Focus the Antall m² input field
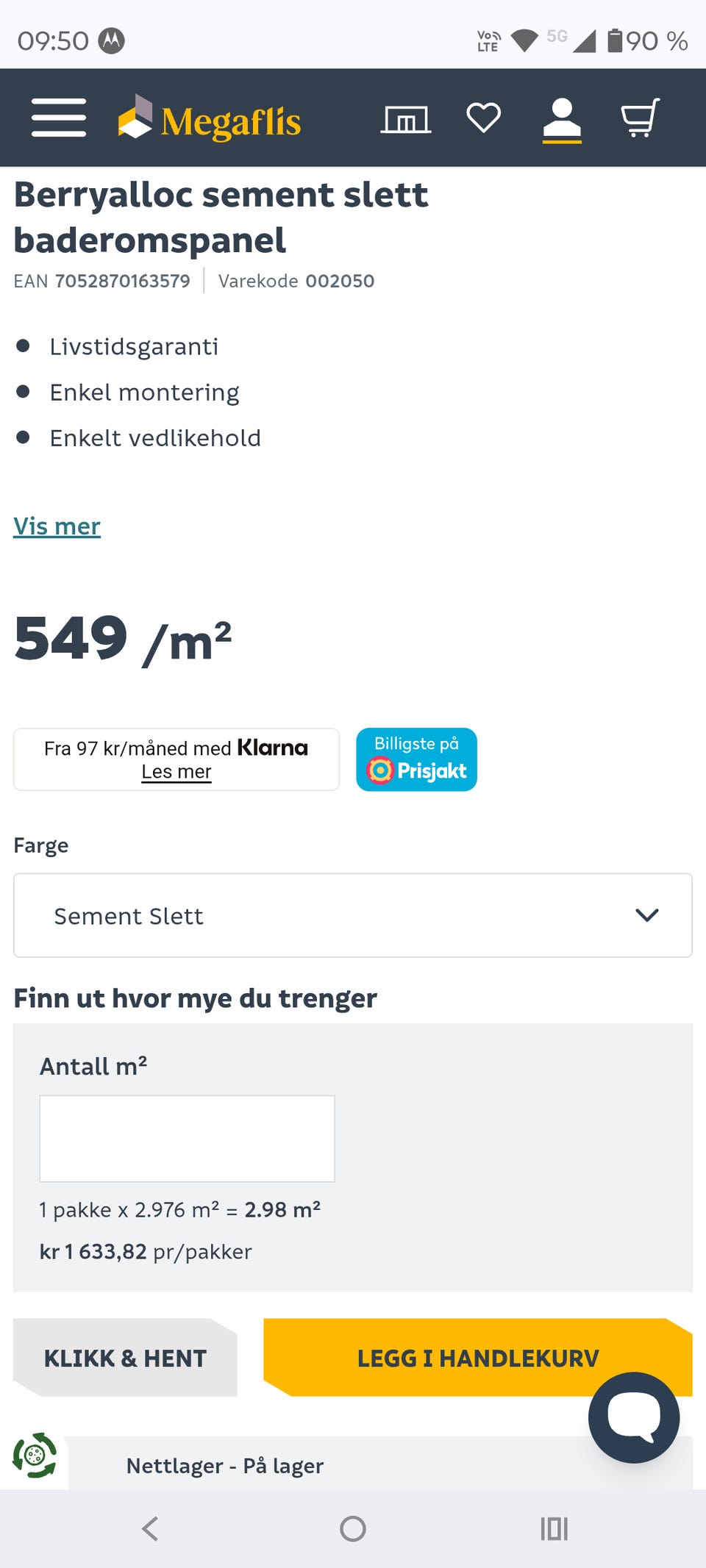The width and height of the screenshot is (706, 1568). pos(187,1138)
